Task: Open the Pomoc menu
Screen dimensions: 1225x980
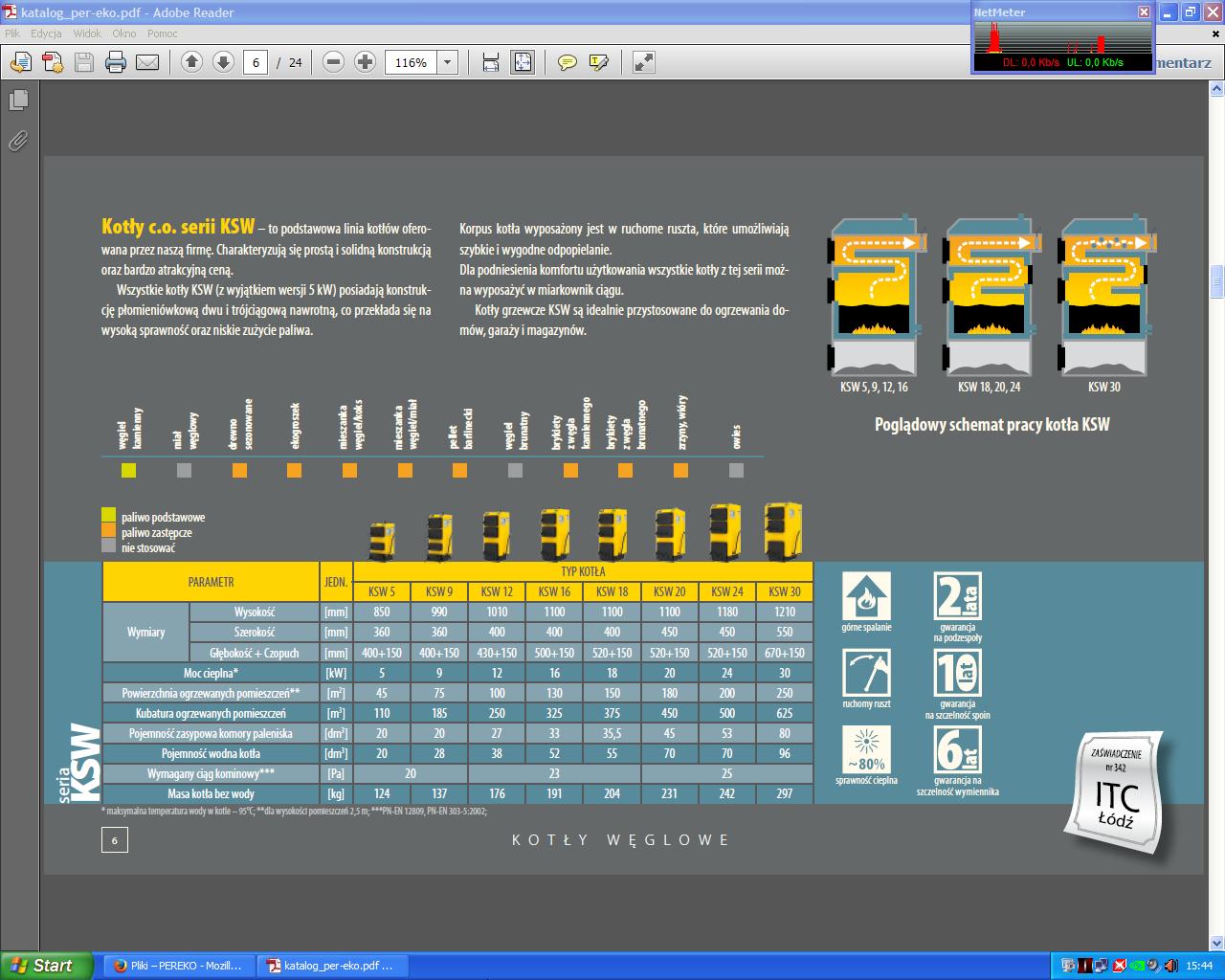Action: click(x=163, y=33)
